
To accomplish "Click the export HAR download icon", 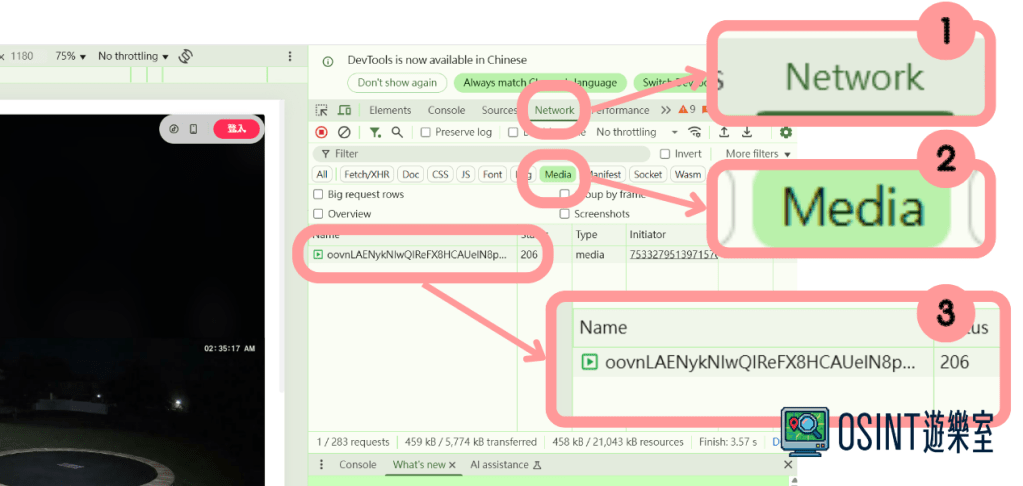I will (x=746, y=132).
